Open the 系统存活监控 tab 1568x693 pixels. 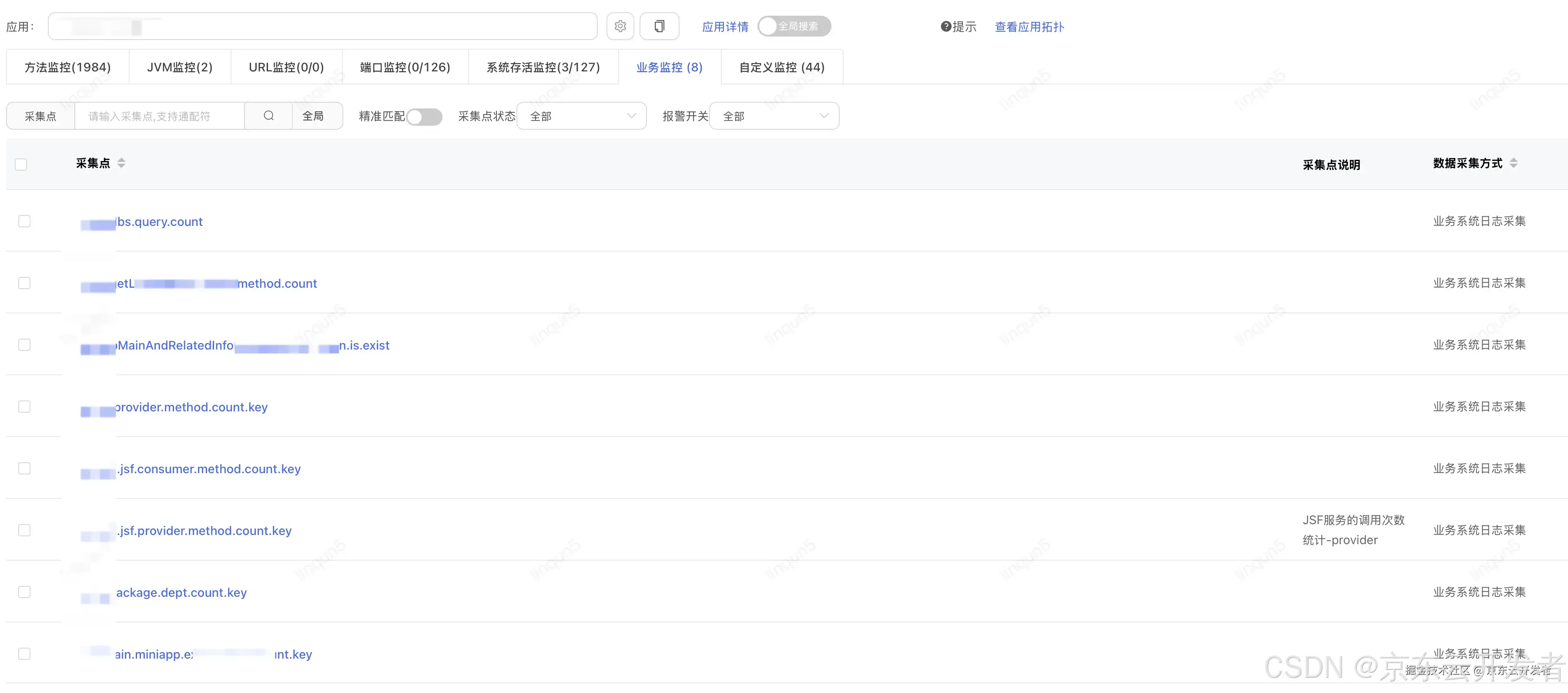543,67
